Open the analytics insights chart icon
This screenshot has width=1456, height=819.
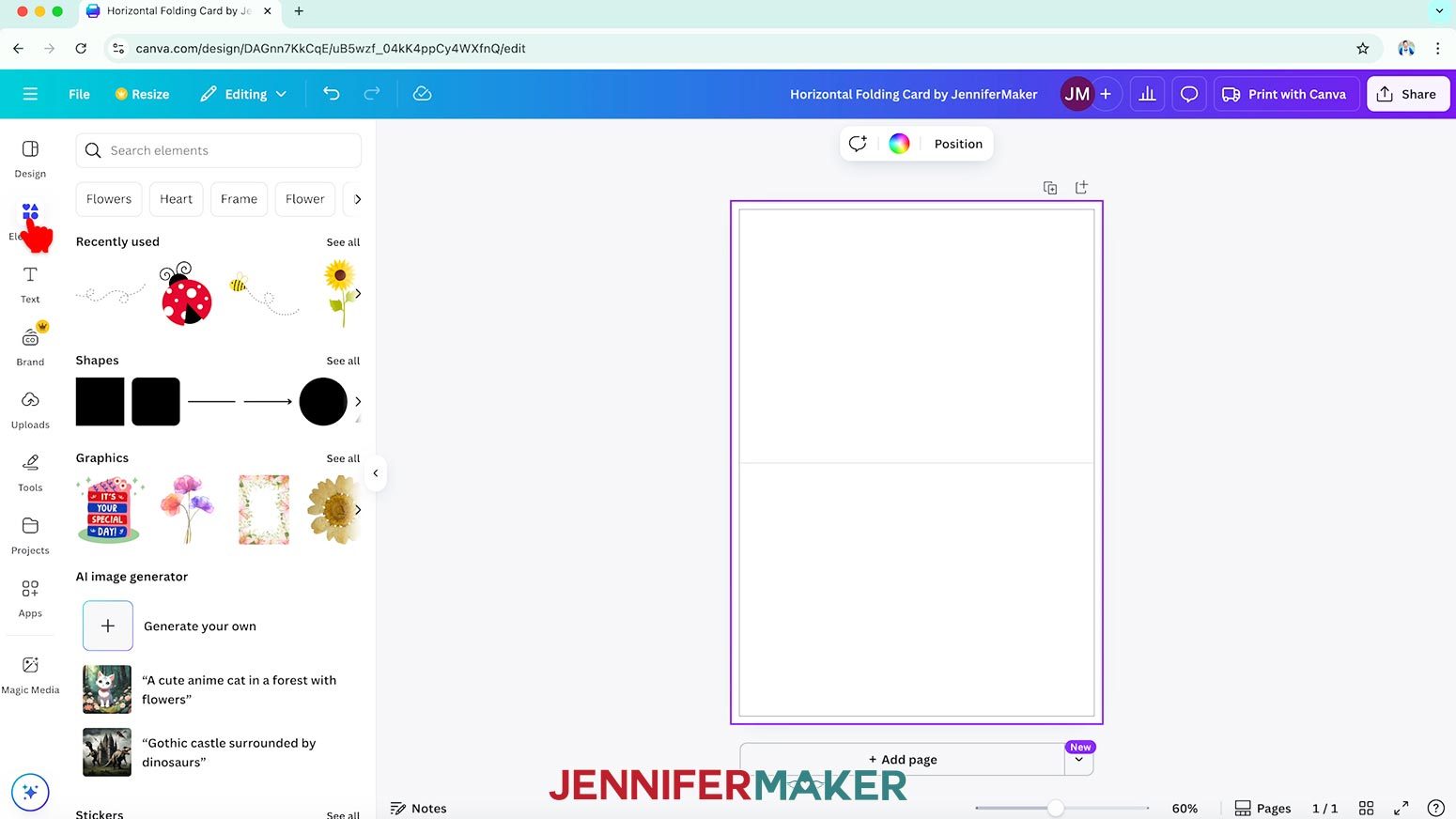tap(1147, 94)
